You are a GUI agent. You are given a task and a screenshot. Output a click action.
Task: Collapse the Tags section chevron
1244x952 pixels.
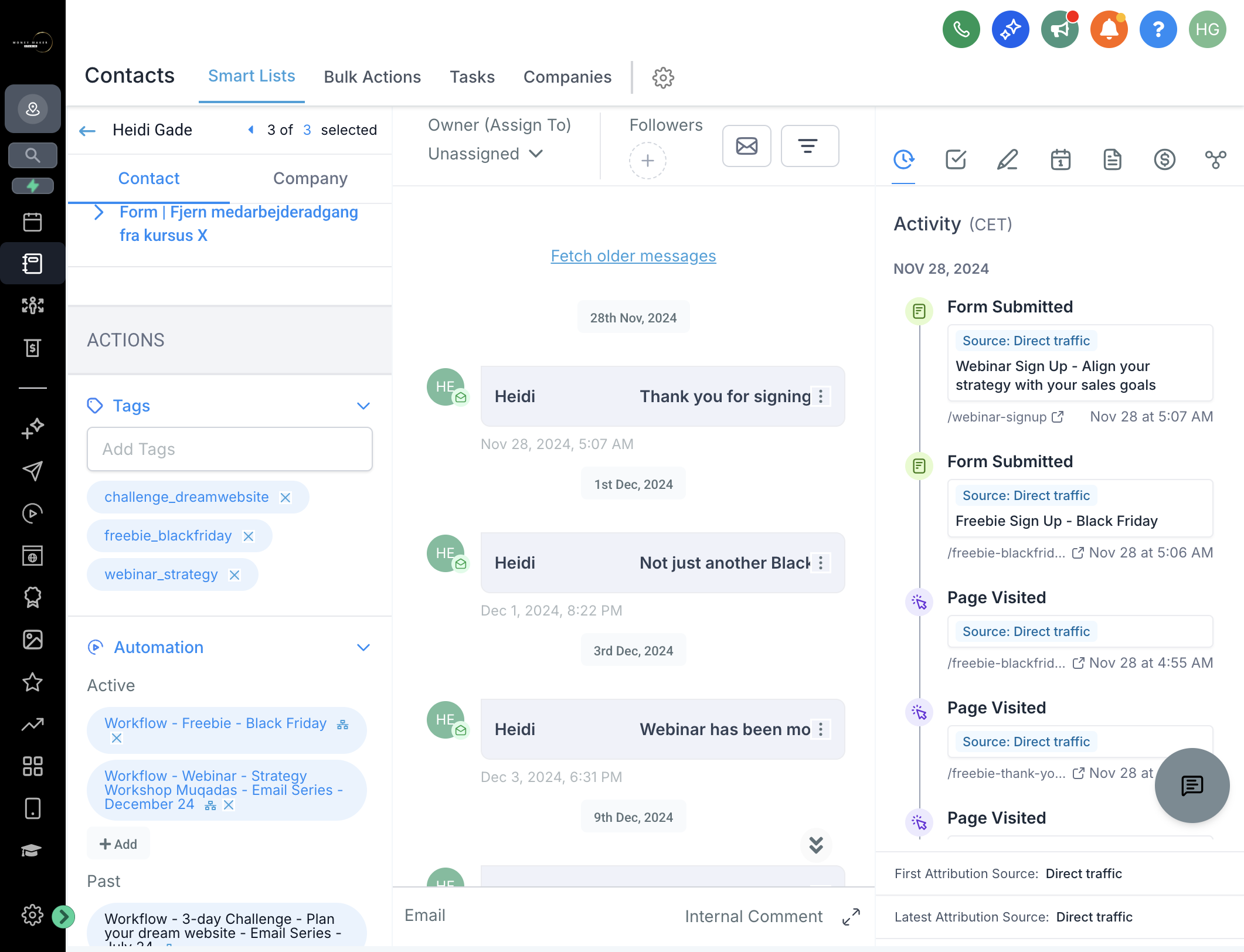click(x=363, y=406)
